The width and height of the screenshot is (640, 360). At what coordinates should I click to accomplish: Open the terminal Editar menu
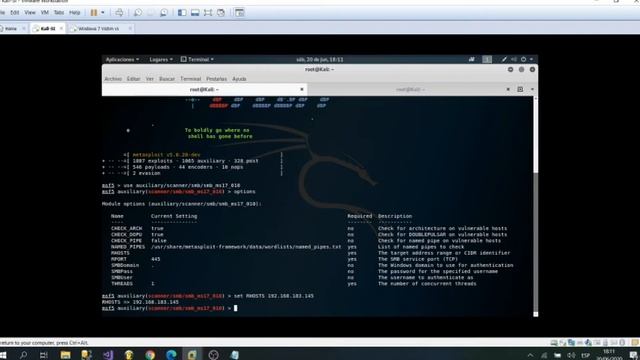coord(133,79)
